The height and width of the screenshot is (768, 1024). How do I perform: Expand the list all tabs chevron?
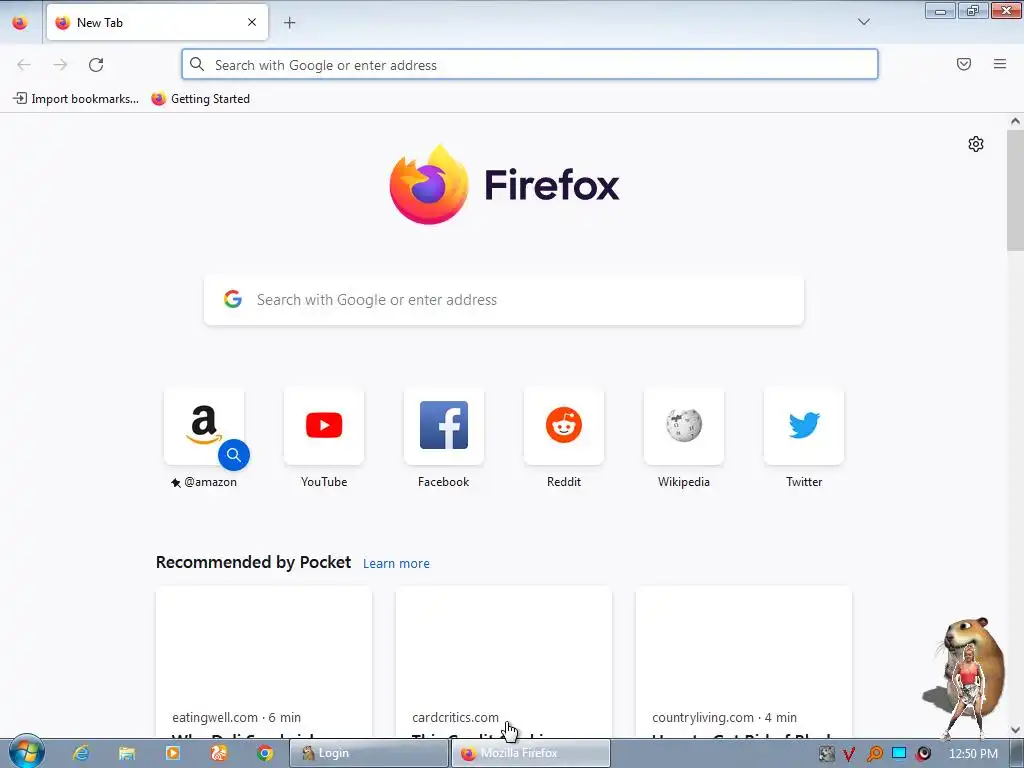[863, 22]
